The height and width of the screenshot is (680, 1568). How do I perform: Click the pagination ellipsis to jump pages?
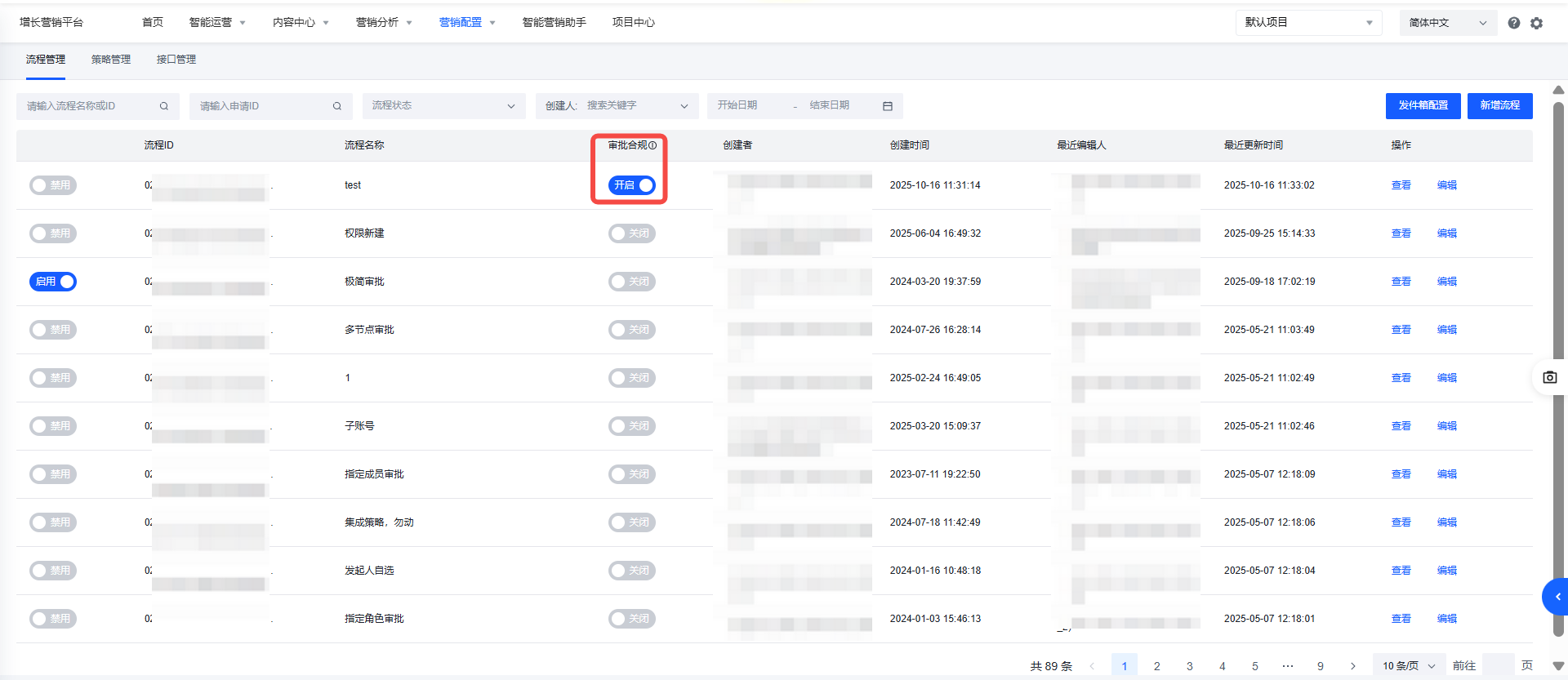coord(1288,666)
